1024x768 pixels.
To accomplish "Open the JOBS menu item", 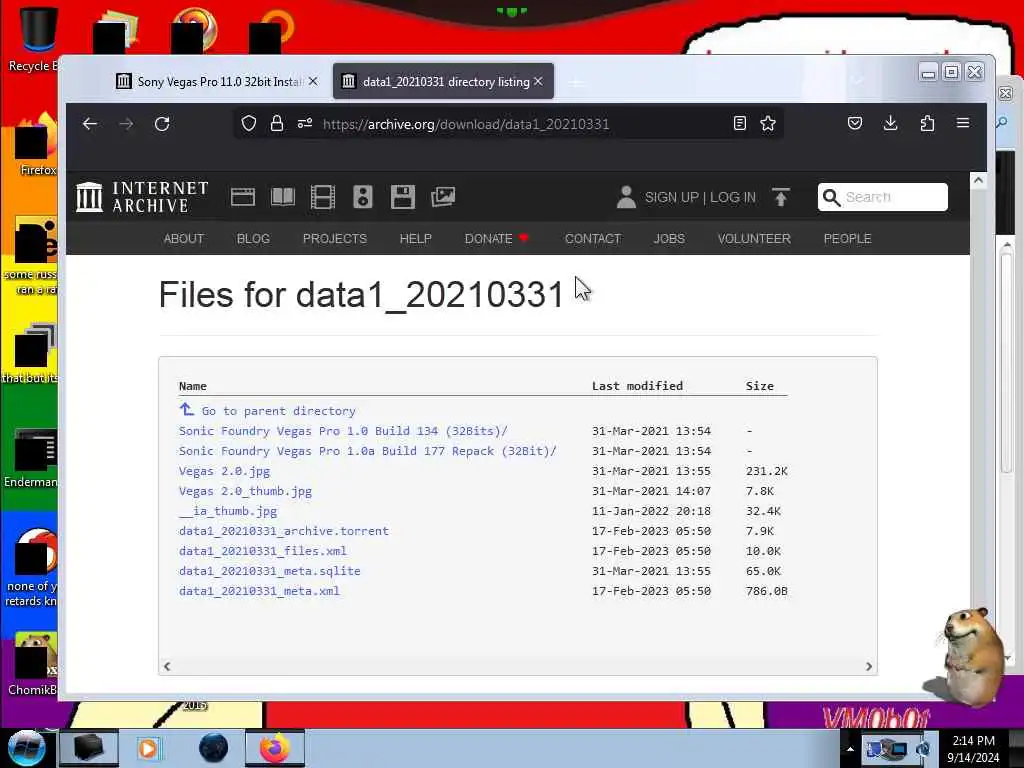I will (669, 238).
